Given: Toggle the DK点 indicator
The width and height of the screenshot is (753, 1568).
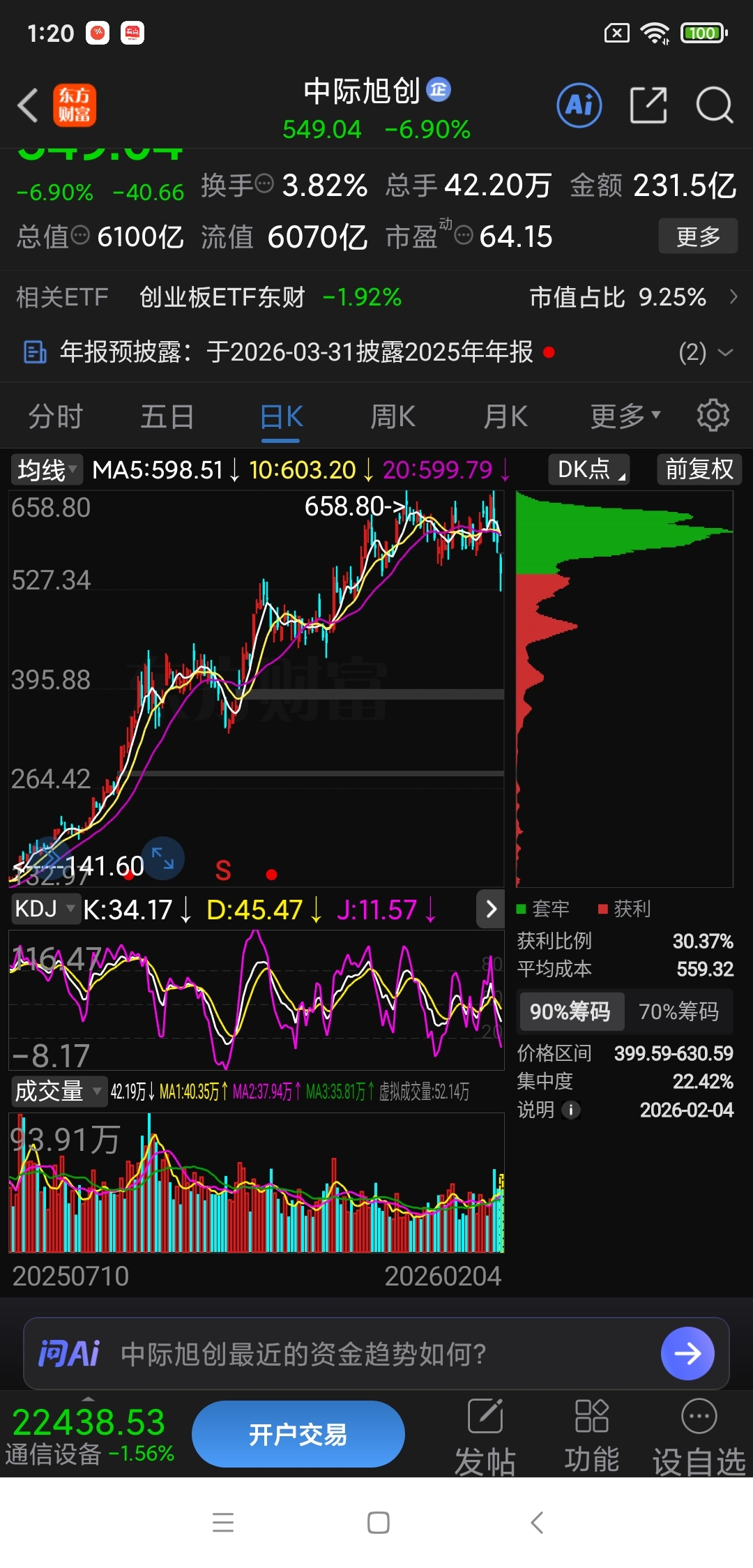Looking at the screenshot, I should coord(589,469).
